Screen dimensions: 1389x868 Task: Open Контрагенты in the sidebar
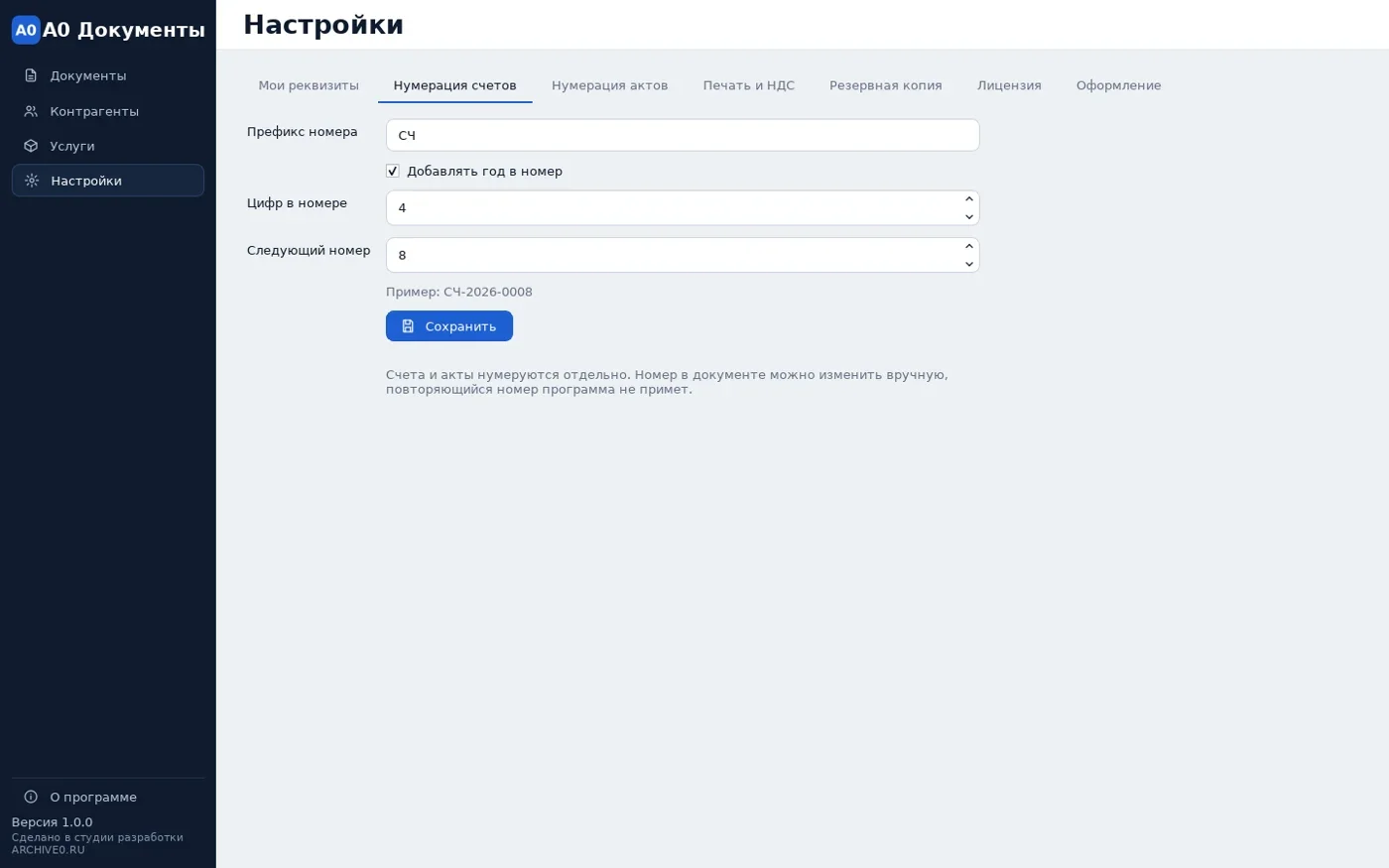point(108,111)
